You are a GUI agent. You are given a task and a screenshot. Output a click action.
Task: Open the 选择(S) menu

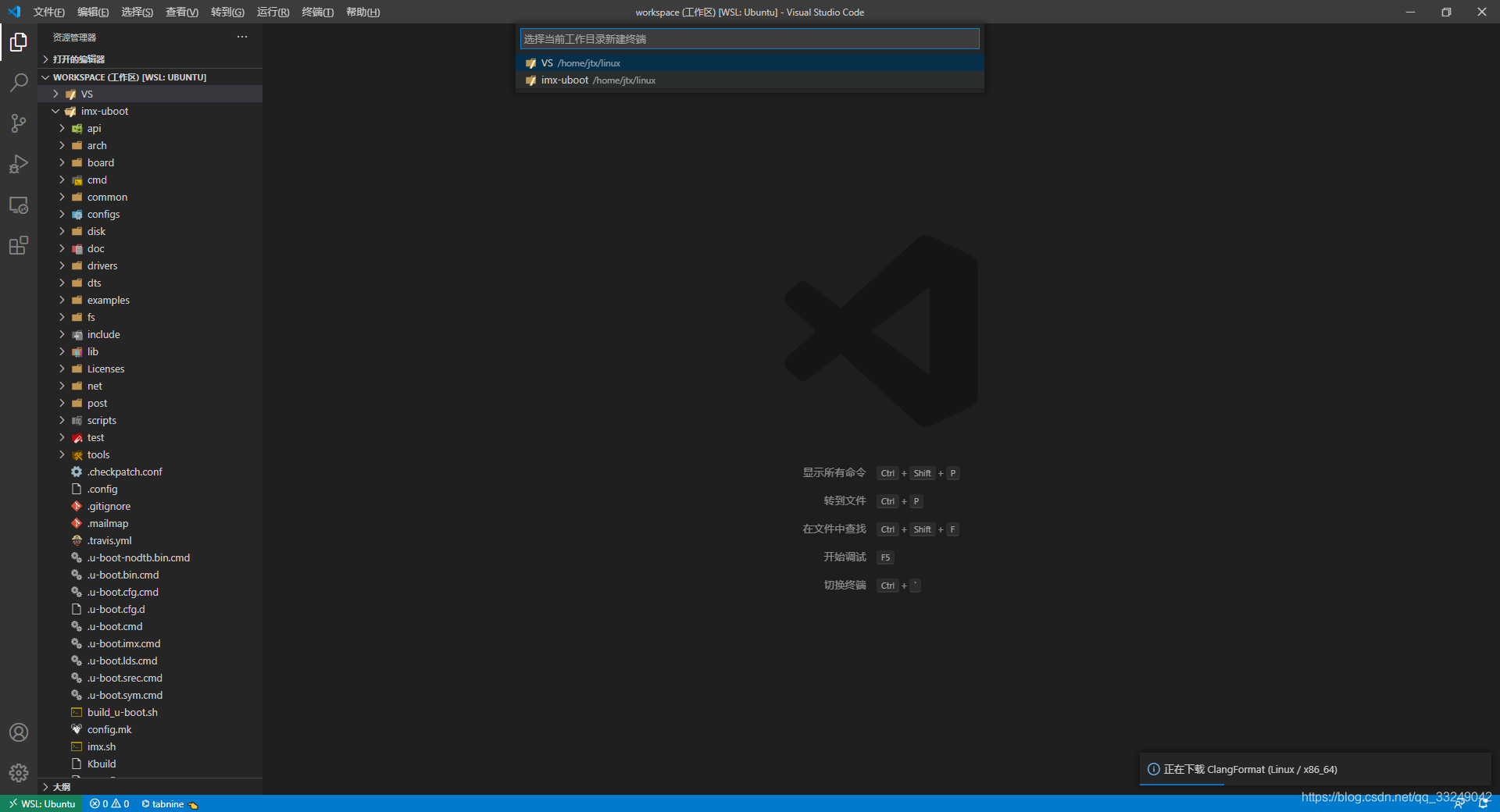(137, 12)
